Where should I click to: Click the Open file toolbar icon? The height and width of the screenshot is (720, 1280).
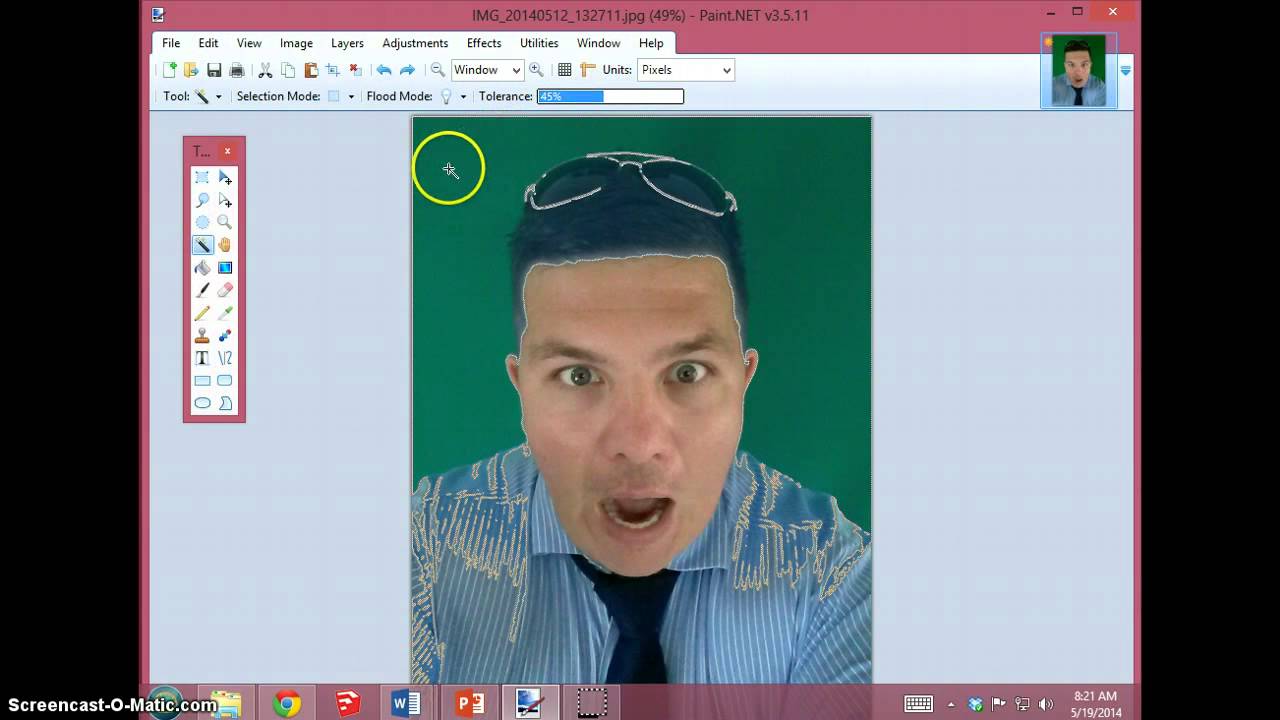tap(191, 70)
